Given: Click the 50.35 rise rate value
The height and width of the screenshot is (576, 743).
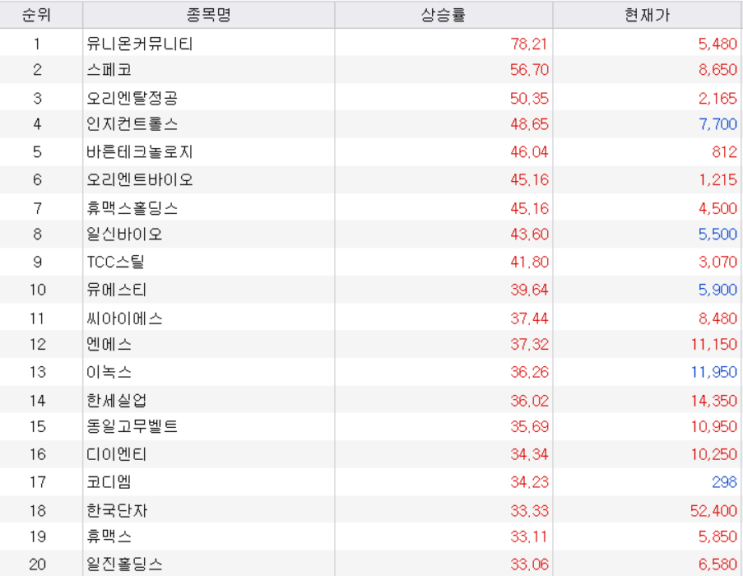Looking at the screenshot, I should [529, 98].
